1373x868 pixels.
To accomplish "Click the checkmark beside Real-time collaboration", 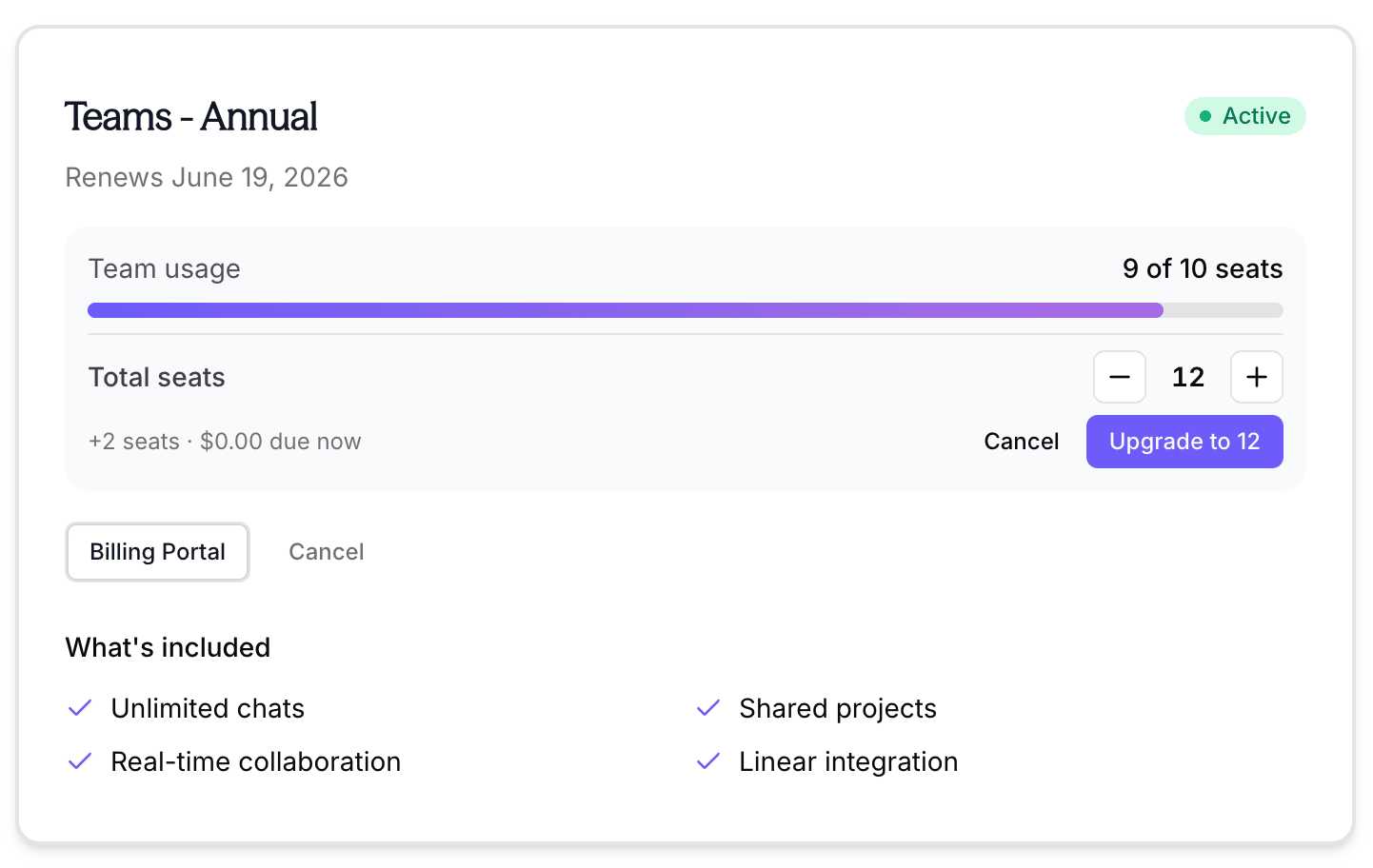I will (80, 761).
